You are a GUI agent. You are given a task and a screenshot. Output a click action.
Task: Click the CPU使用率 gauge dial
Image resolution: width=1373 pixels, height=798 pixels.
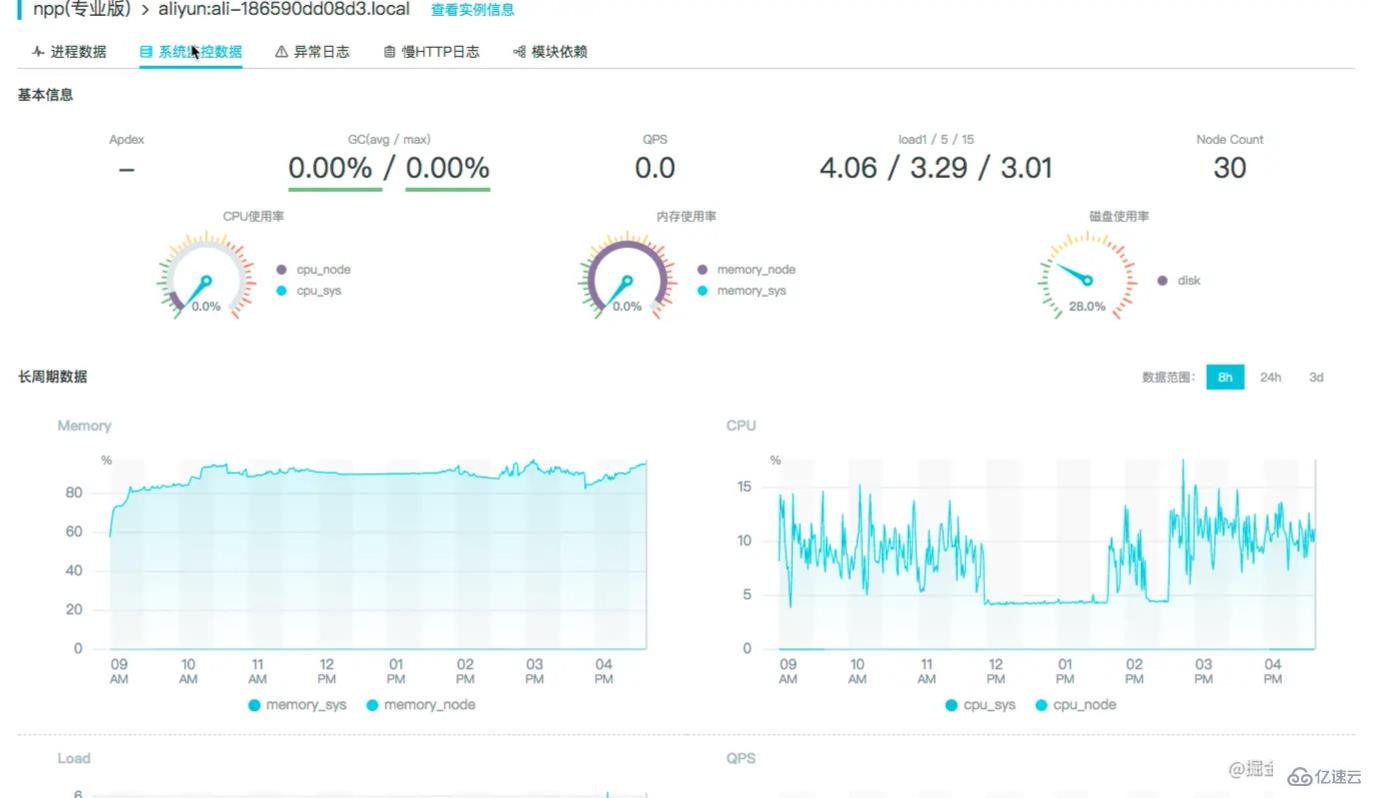pos(205,277)
